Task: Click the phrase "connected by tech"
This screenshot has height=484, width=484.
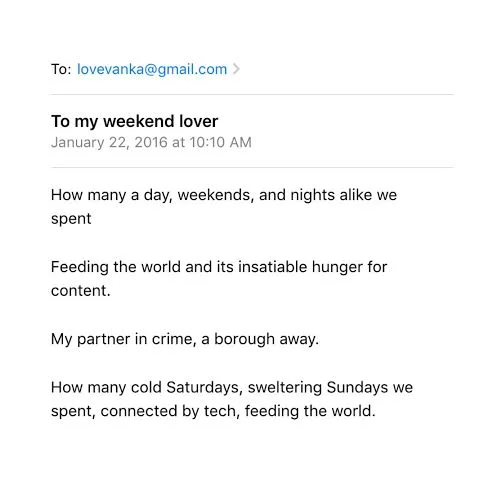Action: [170, 411]
